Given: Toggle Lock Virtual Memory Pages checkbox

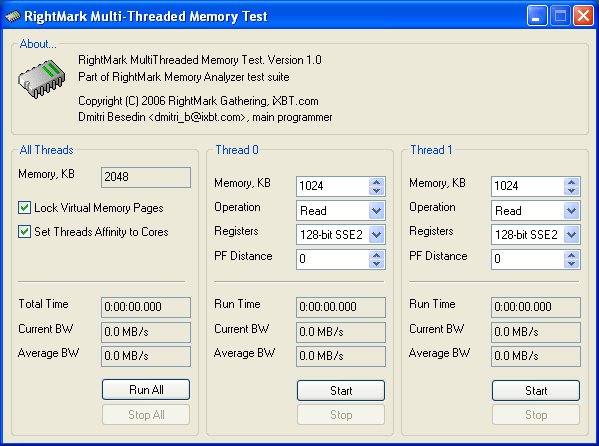Looking at the screenshot, I should pos(24,208).
